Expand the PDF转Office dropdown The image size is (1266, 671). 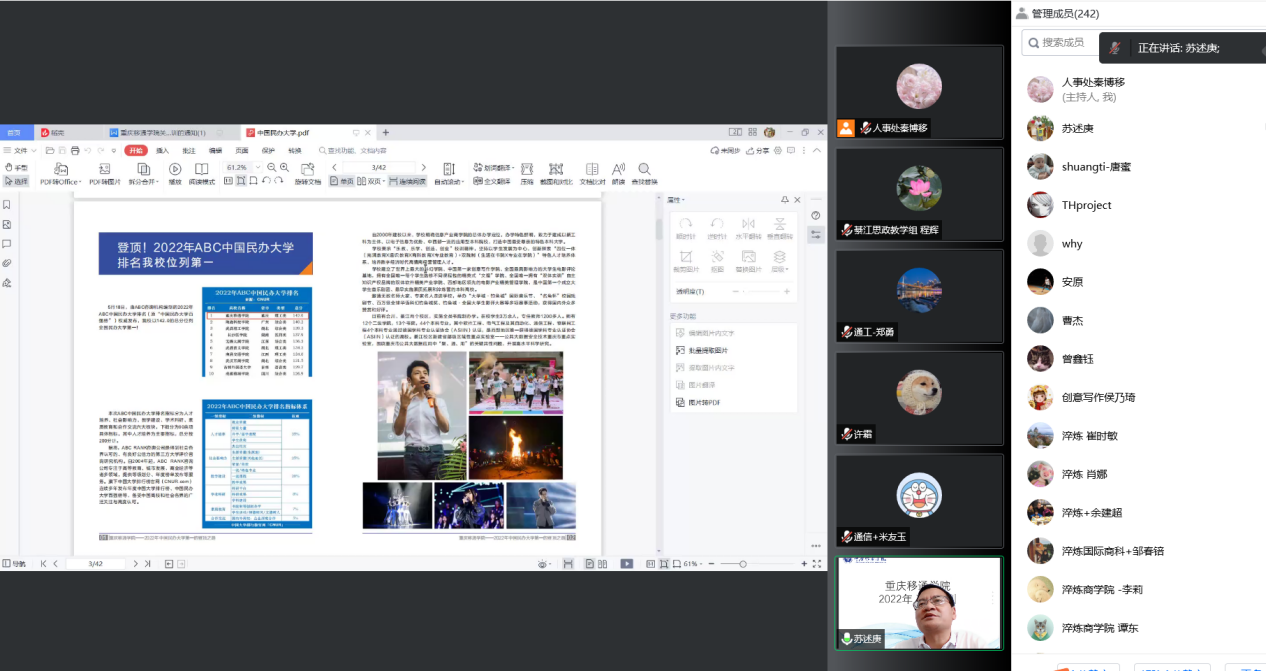[61, 182]
